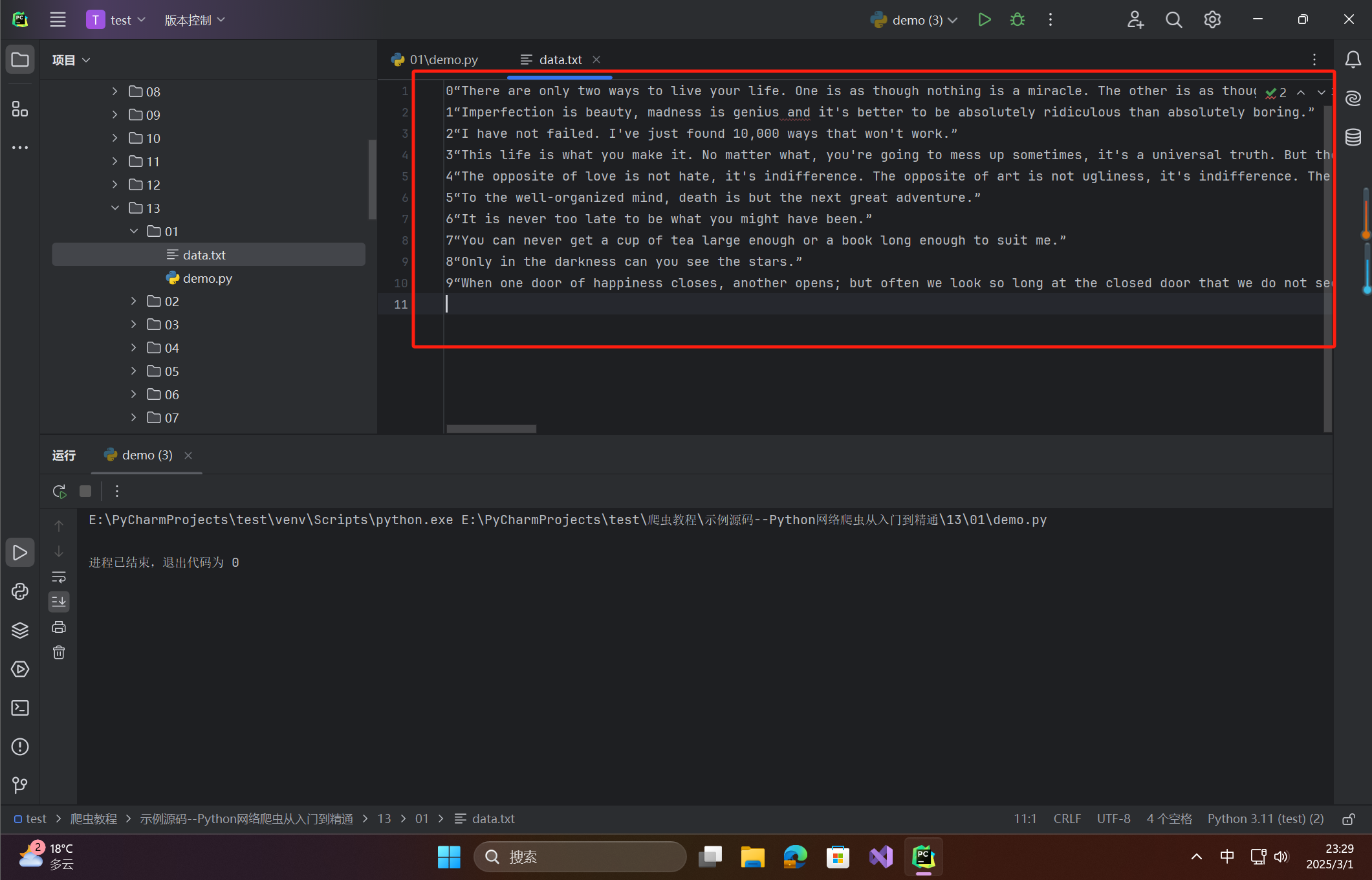Open the Terminal tool window
Screen dimensions: 1372x880
tap(20, 708)
